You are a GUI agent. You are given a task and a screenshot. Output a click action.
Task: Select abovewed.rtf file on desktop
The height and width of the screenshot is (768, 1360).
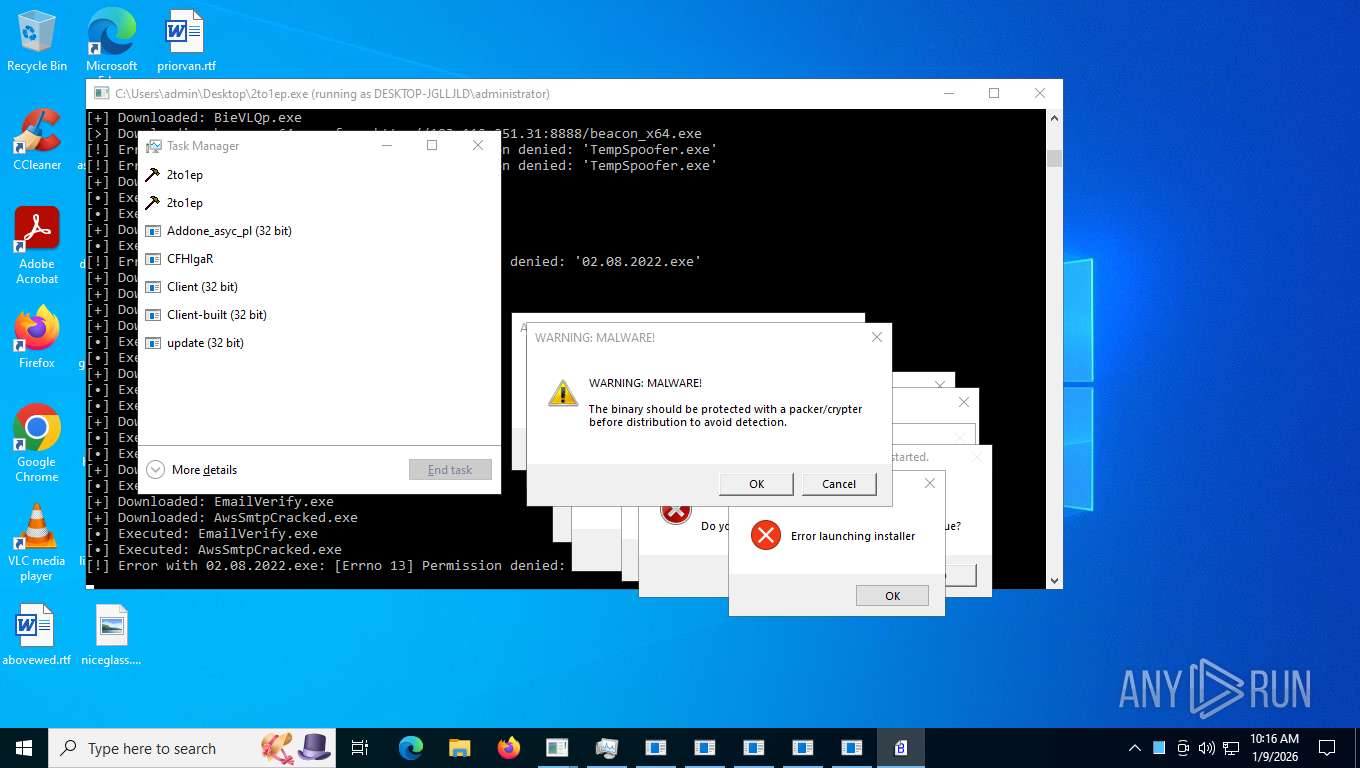point(37,635)
